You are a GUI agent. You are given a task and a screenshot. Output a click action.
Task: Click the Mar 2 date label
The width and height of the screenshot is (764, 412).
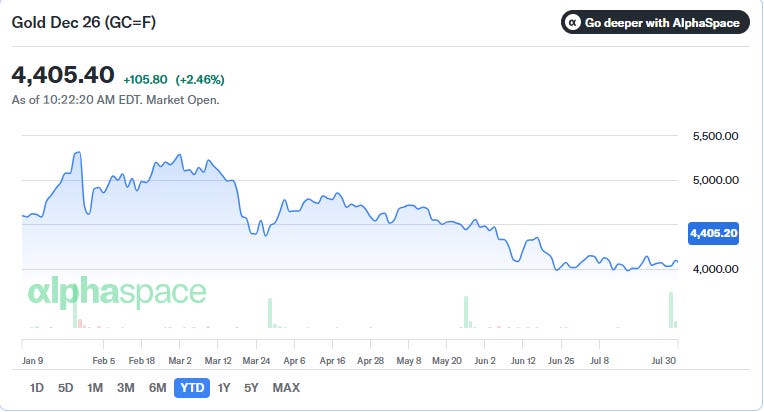coord(180,361)
